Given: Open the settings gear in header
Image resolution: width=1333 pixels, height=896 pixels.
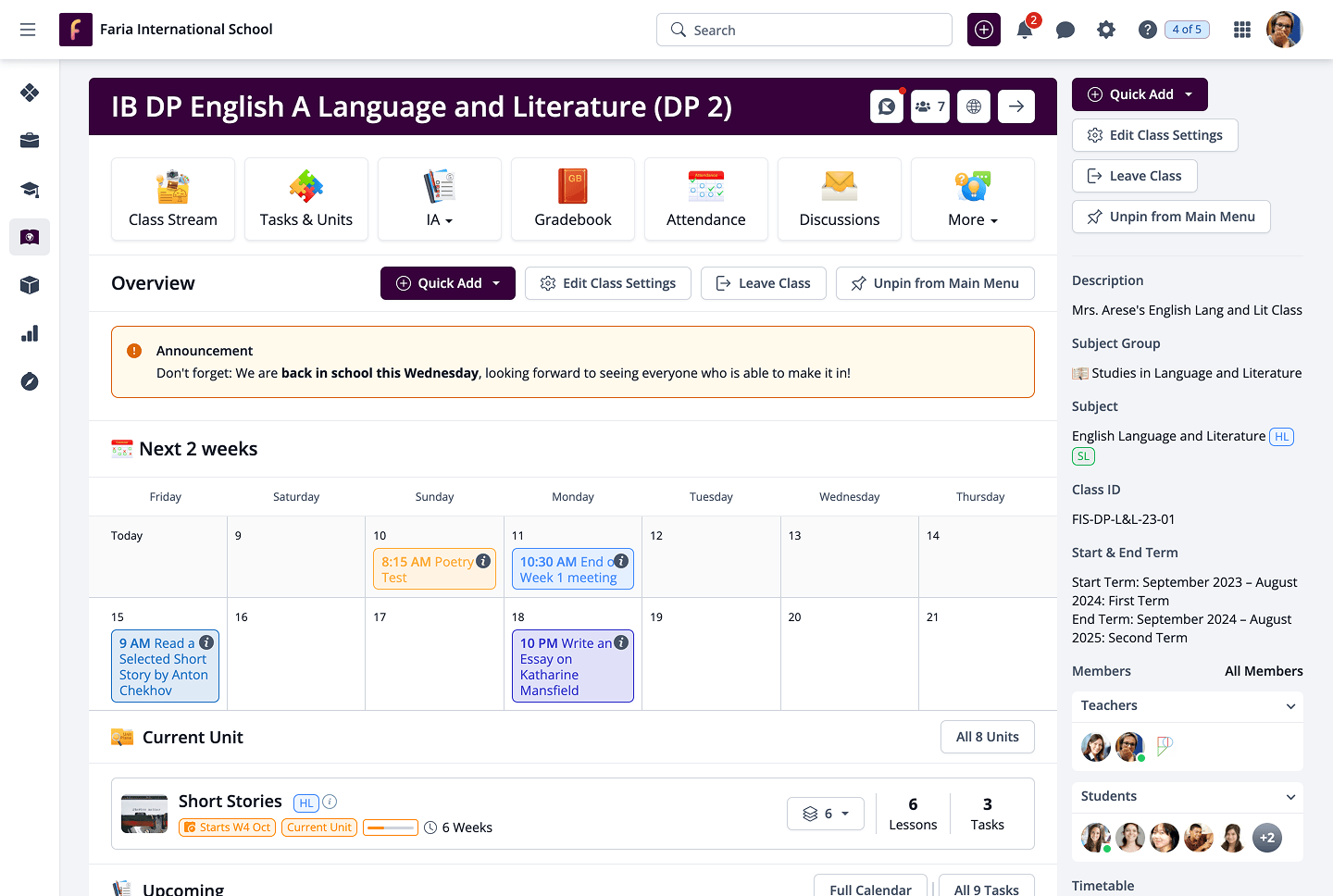Looking at the screenshot, I should point(1106,30).
